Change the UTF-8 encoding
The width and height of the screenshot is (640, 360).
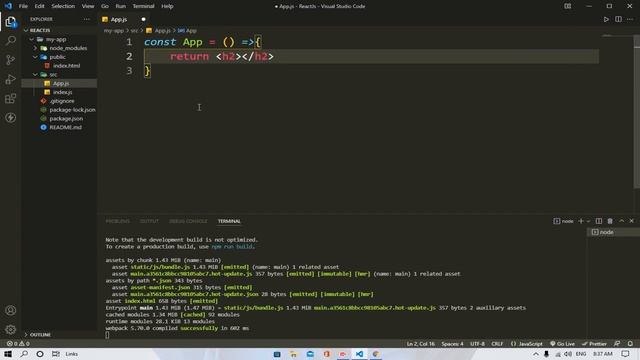[x=477, y=344]
